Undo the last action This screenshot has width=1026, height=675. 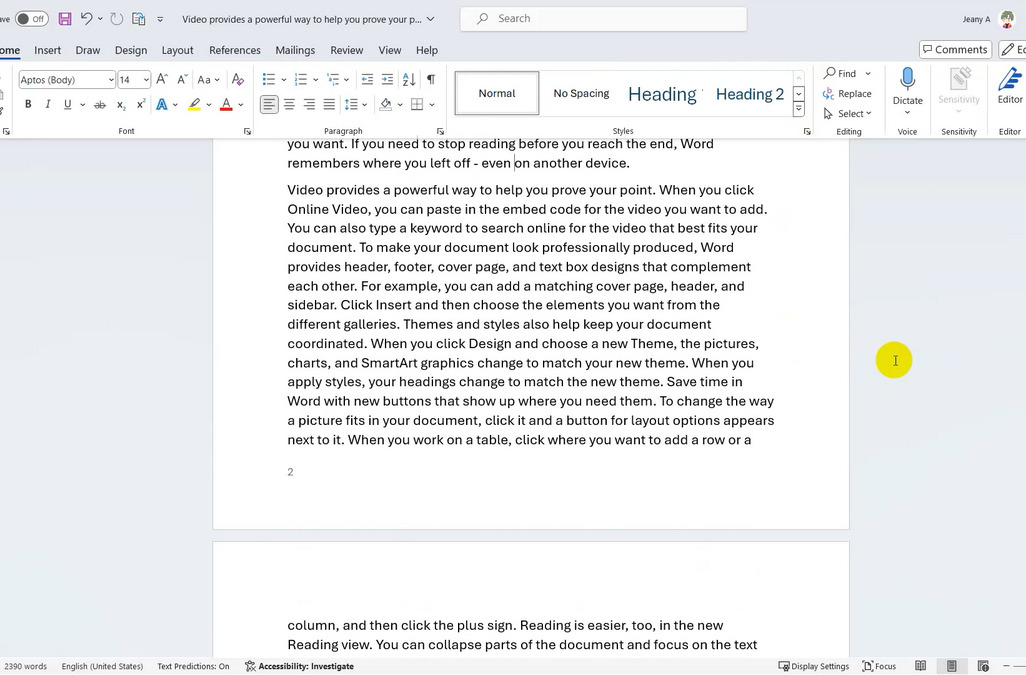(x=86, y=19)
